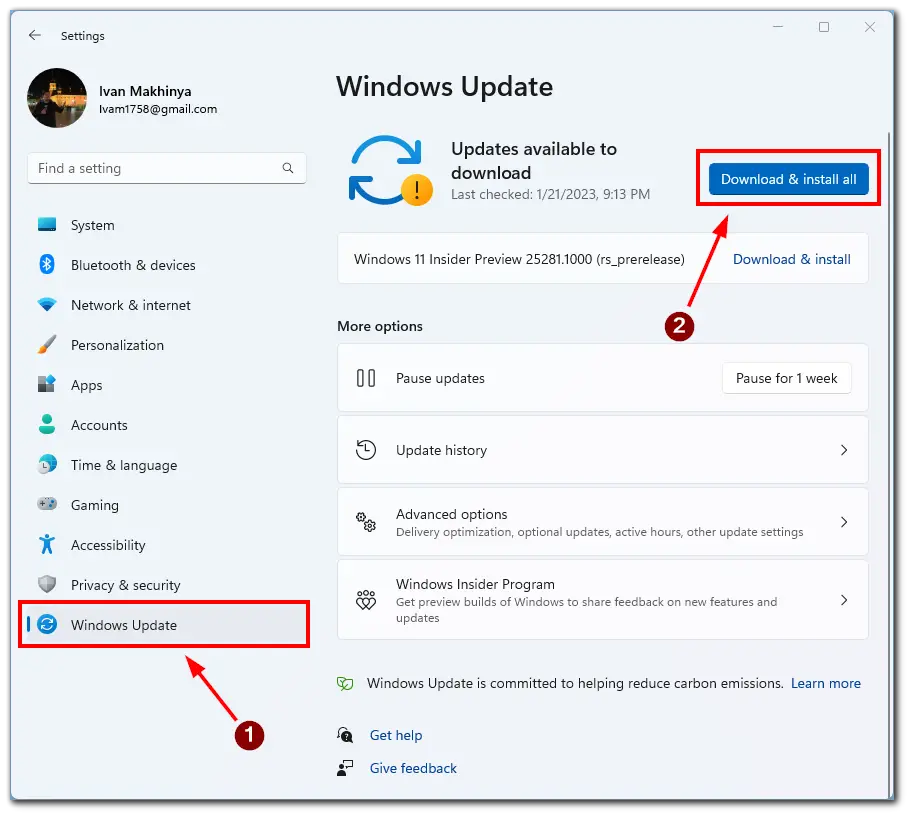Select Gaming in the sidebar
The height and width of the screenshot is (818, 912).
point(166,506)
